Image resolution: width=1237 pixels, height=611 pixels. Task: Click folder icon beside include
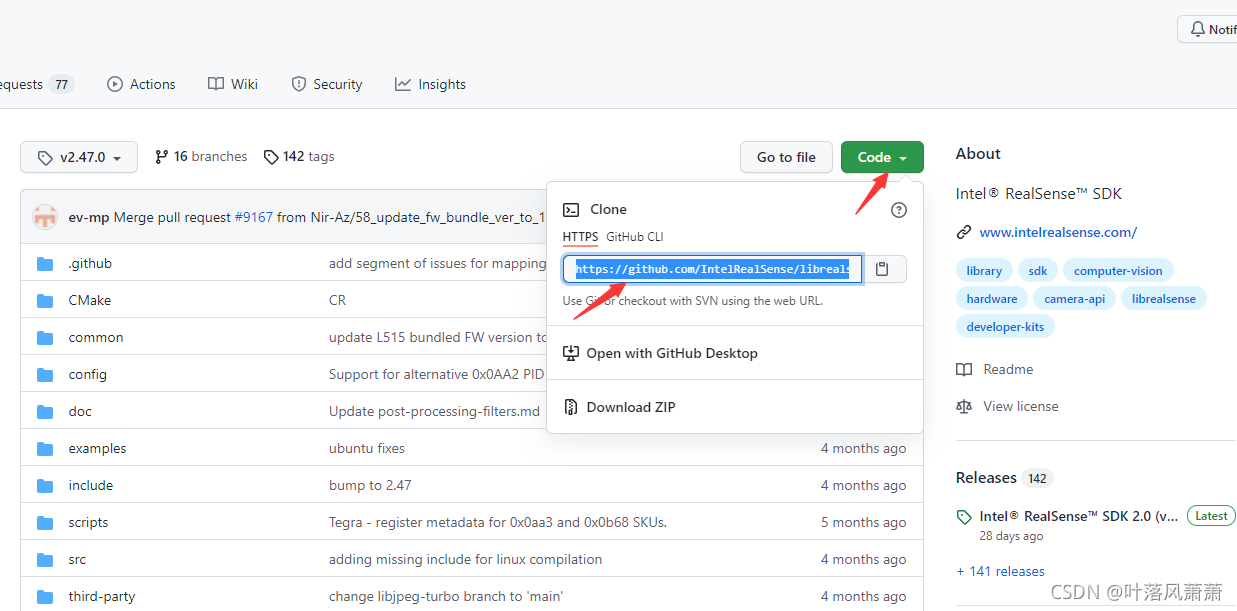pyautogui.click(x=45, y=485)
